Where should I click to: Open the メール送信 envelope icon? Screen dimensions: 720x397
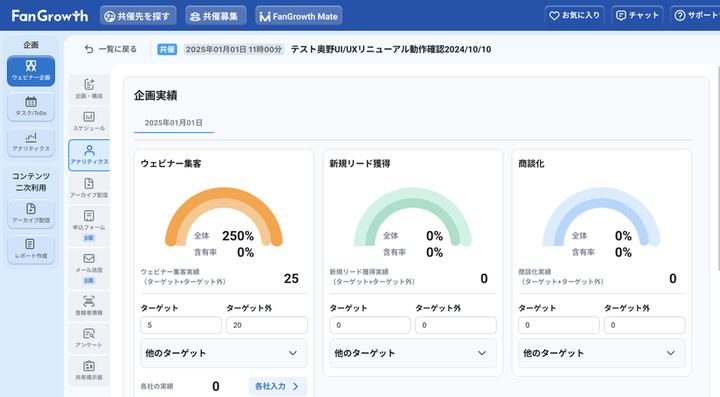pos(89,269)
